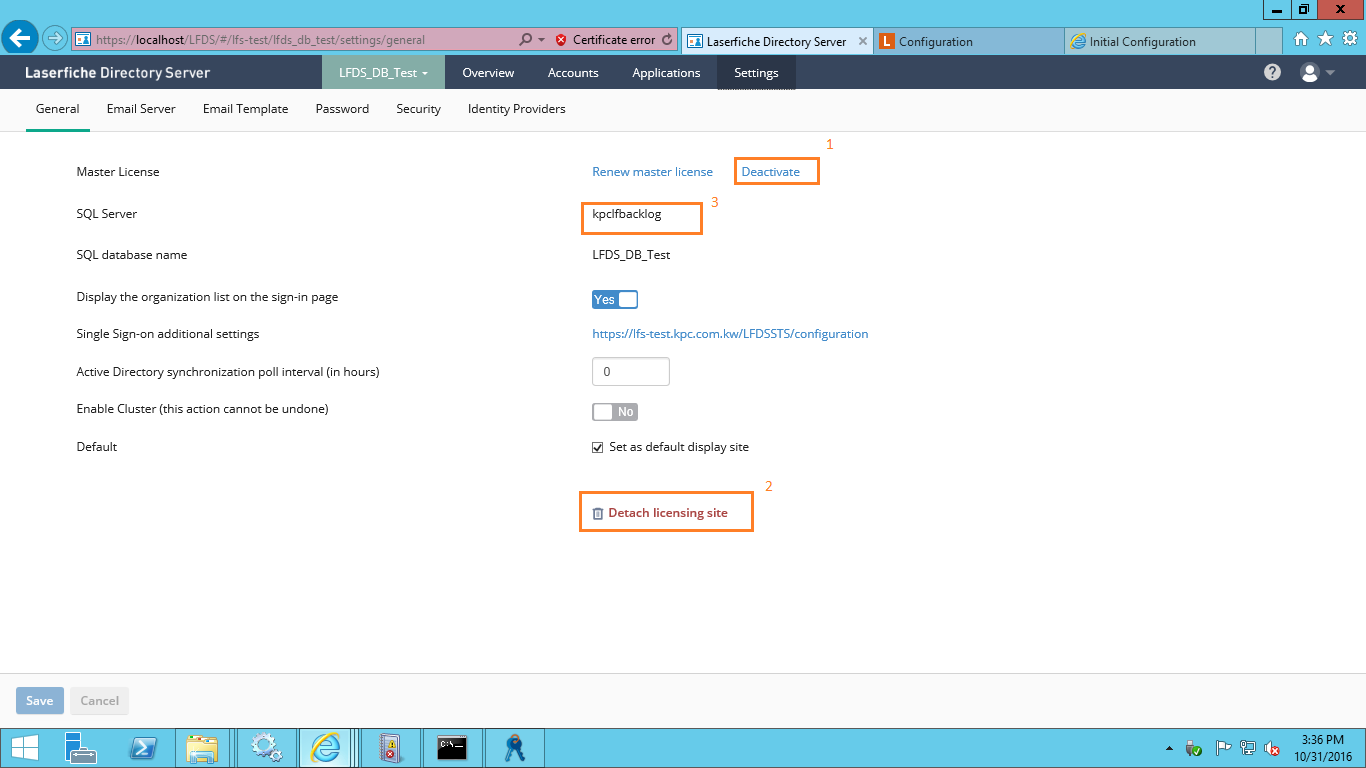Click the USB device tray icon
The image size is (1366, 768).
(1194, 748)
